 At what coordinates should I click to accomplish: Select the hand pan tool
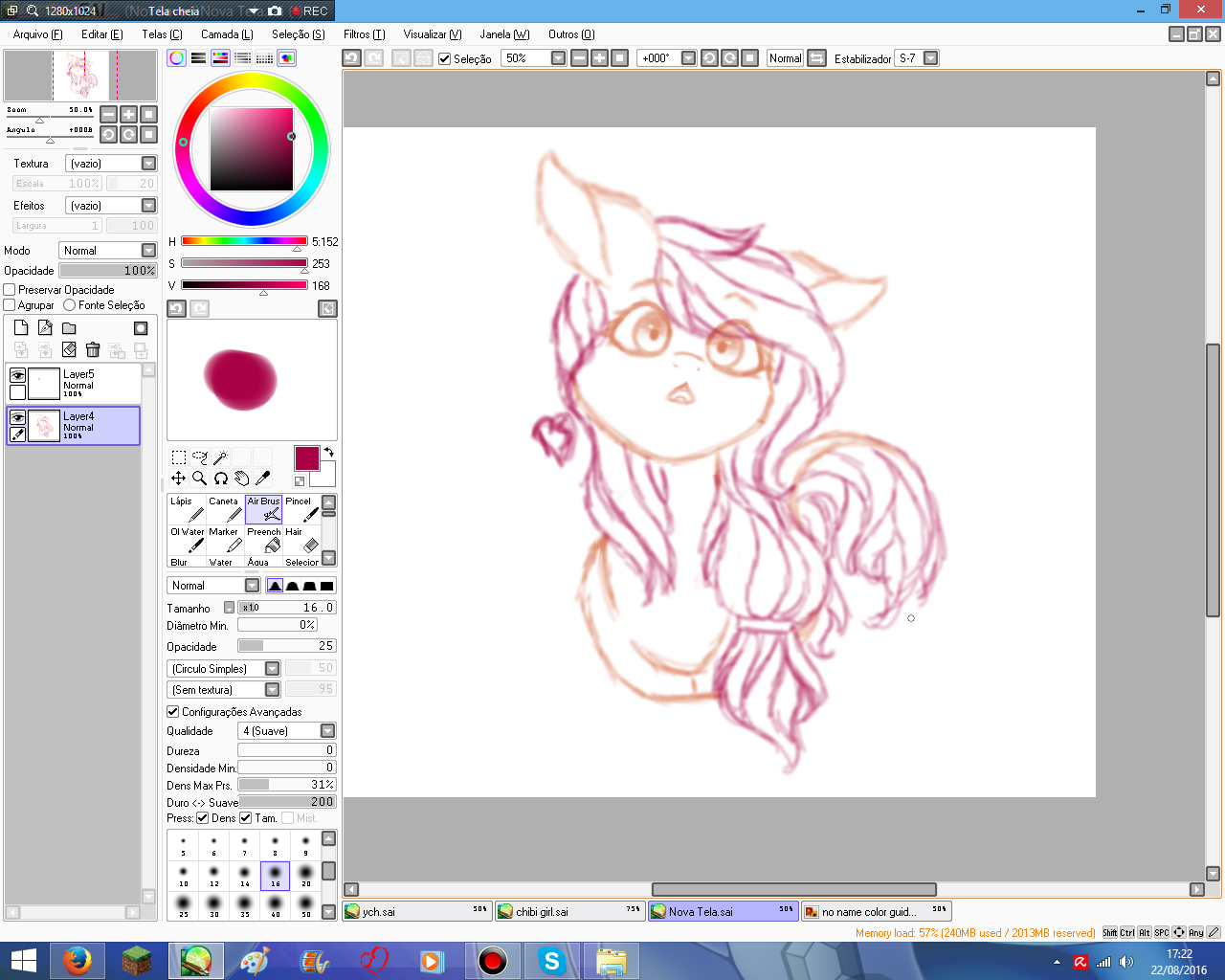coord(241,478)
